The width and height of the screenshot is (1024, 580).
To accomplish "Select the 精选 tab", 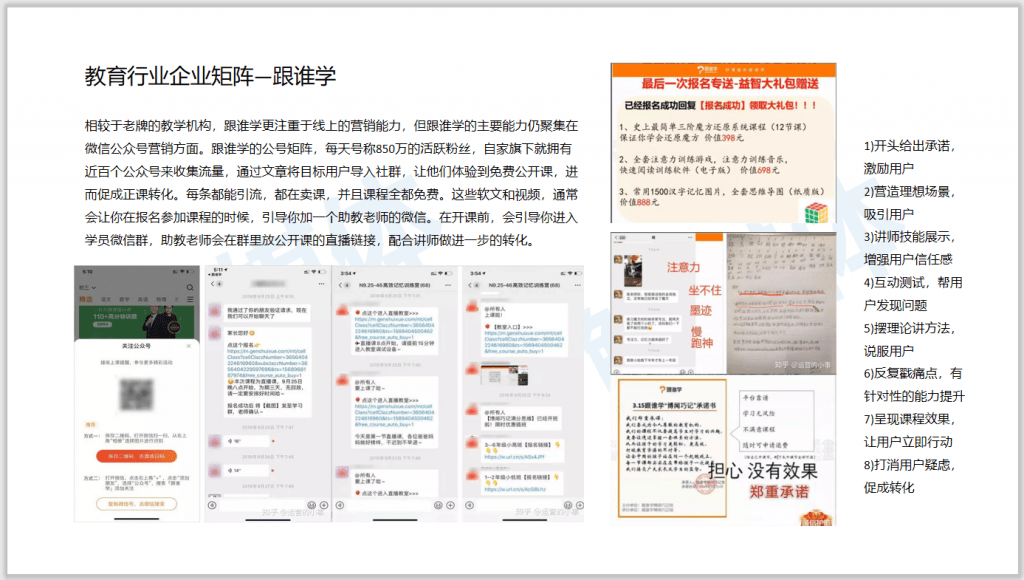I will coord(86,299).
